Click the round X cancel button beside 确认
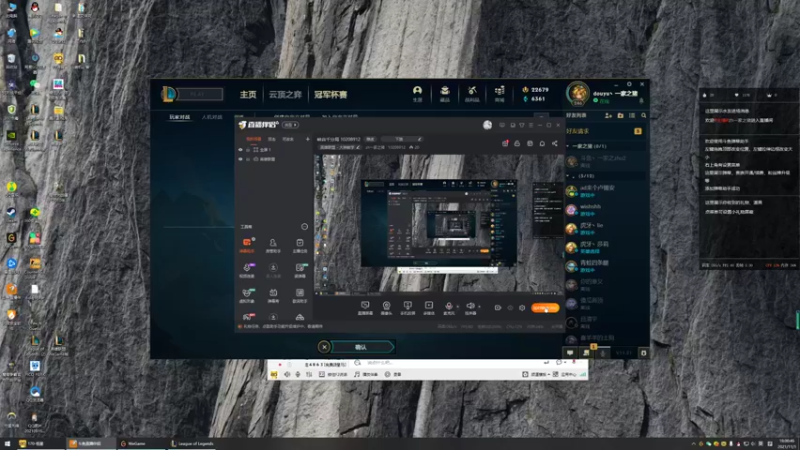800x450 pixels. (x=324, y=347)
